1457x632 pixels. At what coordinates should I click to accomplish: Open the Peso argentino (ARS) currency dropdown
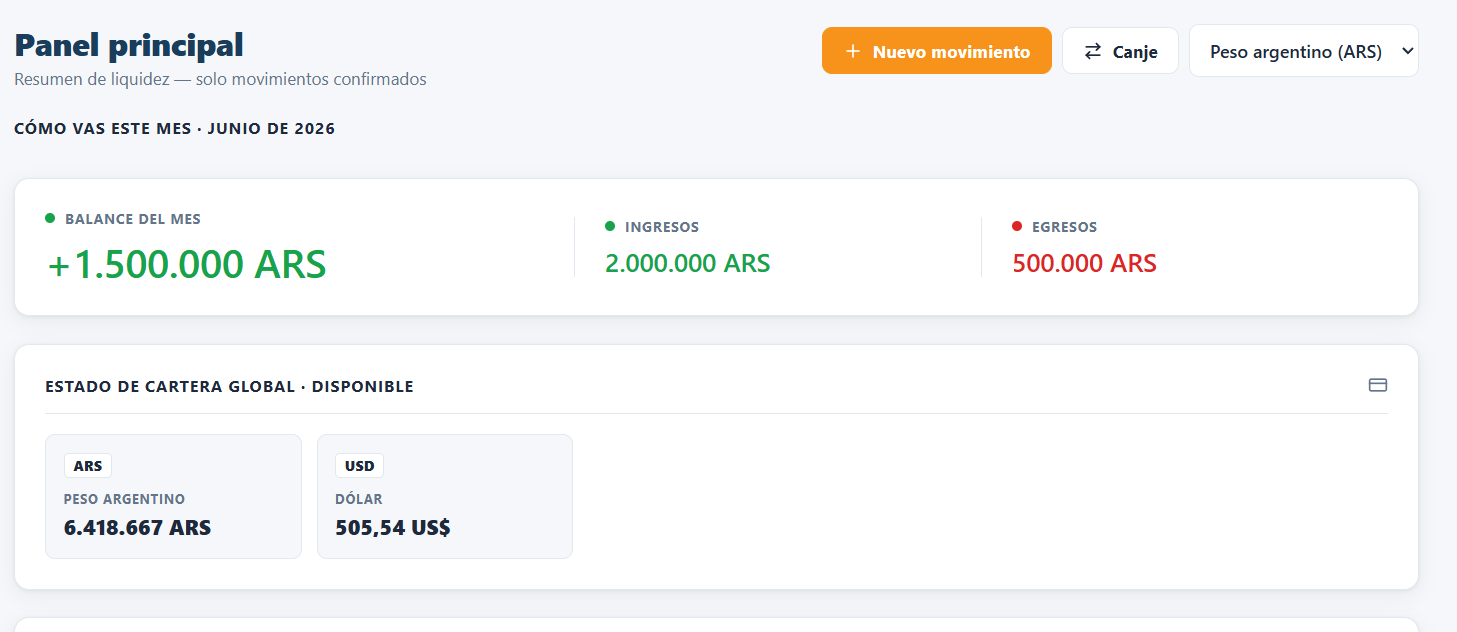coord(1304,51)
